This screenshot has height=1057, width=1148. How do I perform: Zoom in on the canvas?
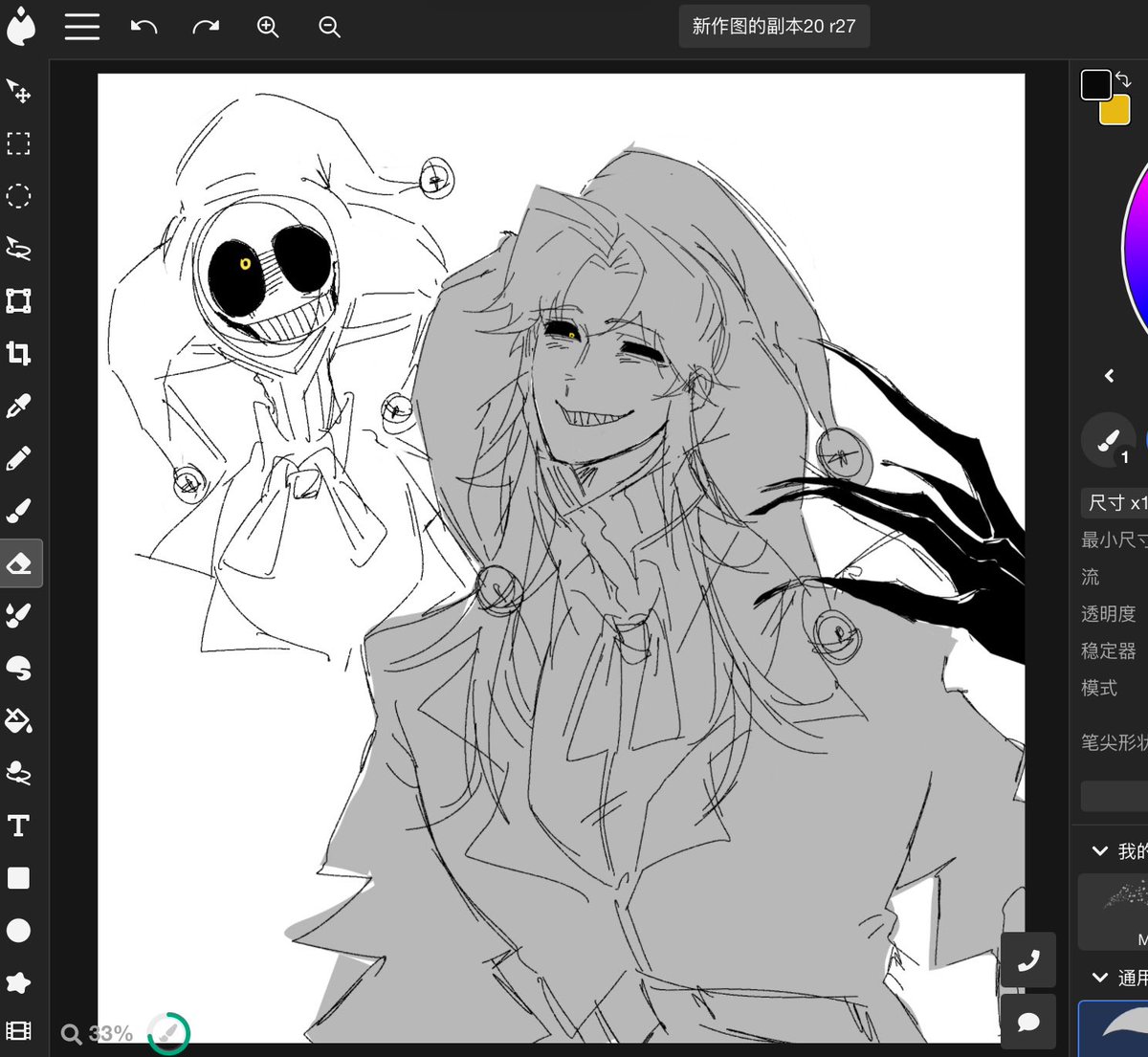click(268, 27)
